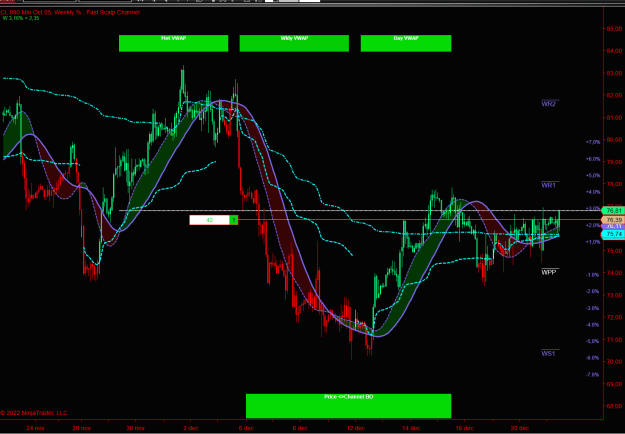Screen dimensions: 625x434
Task: Click the Day VWAP green button
Action: tap(406, 43)
